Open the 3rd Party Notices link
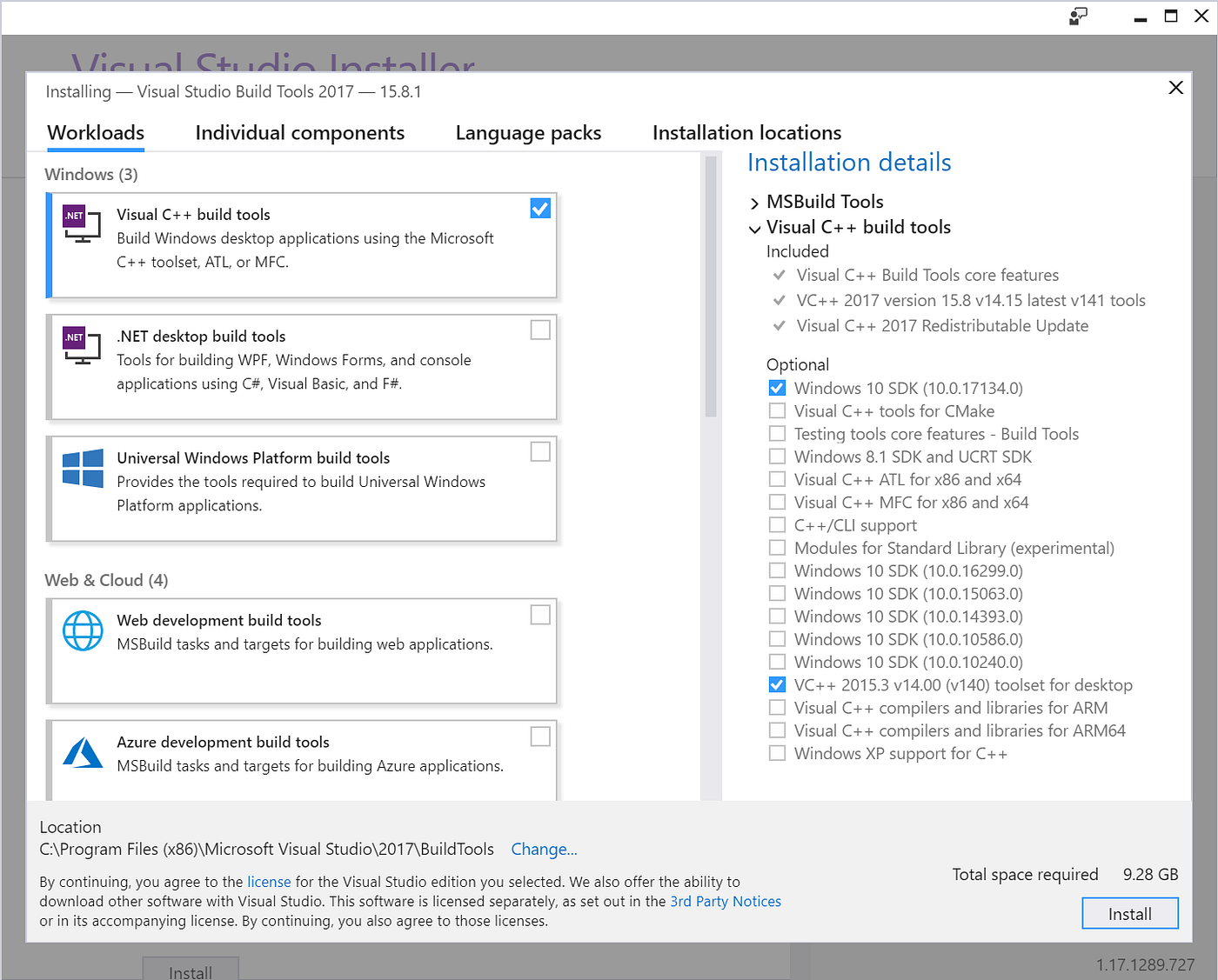This screenshot has height=980, width=1218. [725, 901]
